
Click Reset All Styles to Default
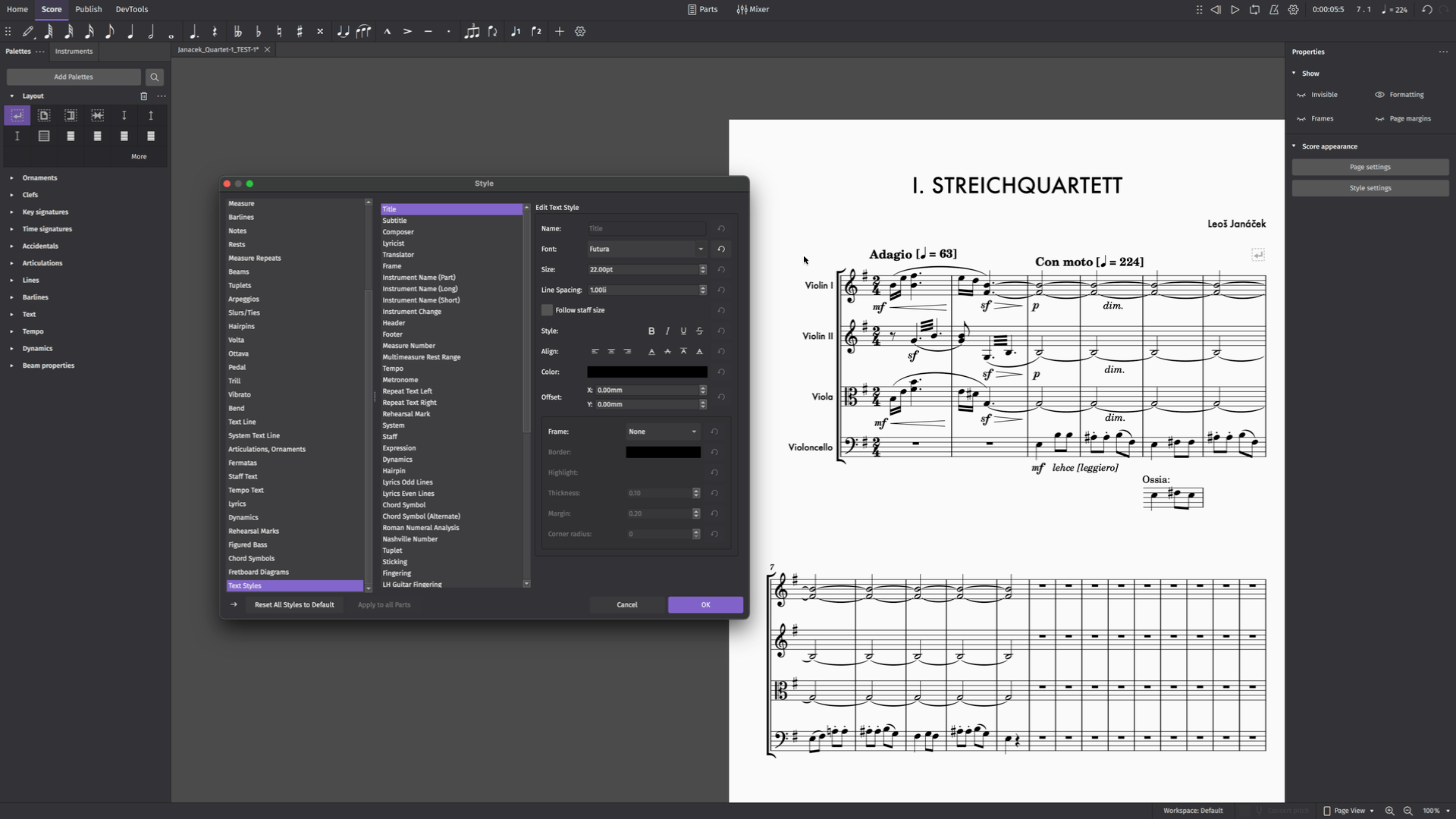(294, 604)
